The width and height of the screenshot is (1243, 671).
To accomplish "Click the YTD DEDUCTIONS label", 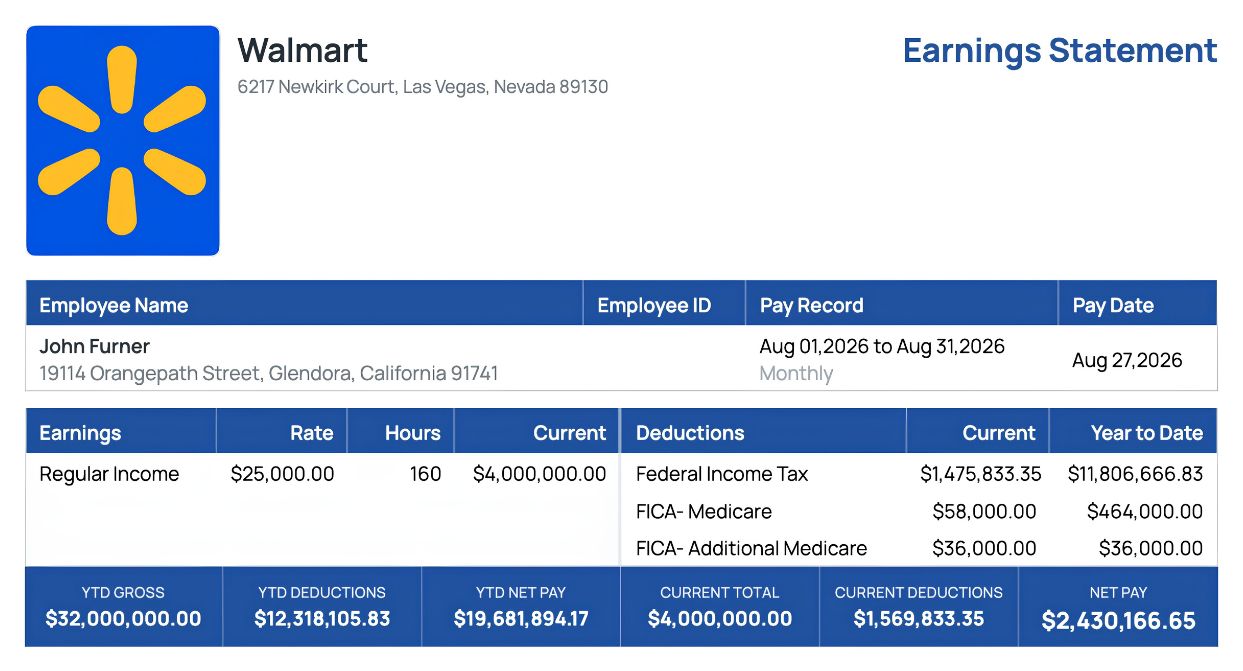I will pos(322,593).
